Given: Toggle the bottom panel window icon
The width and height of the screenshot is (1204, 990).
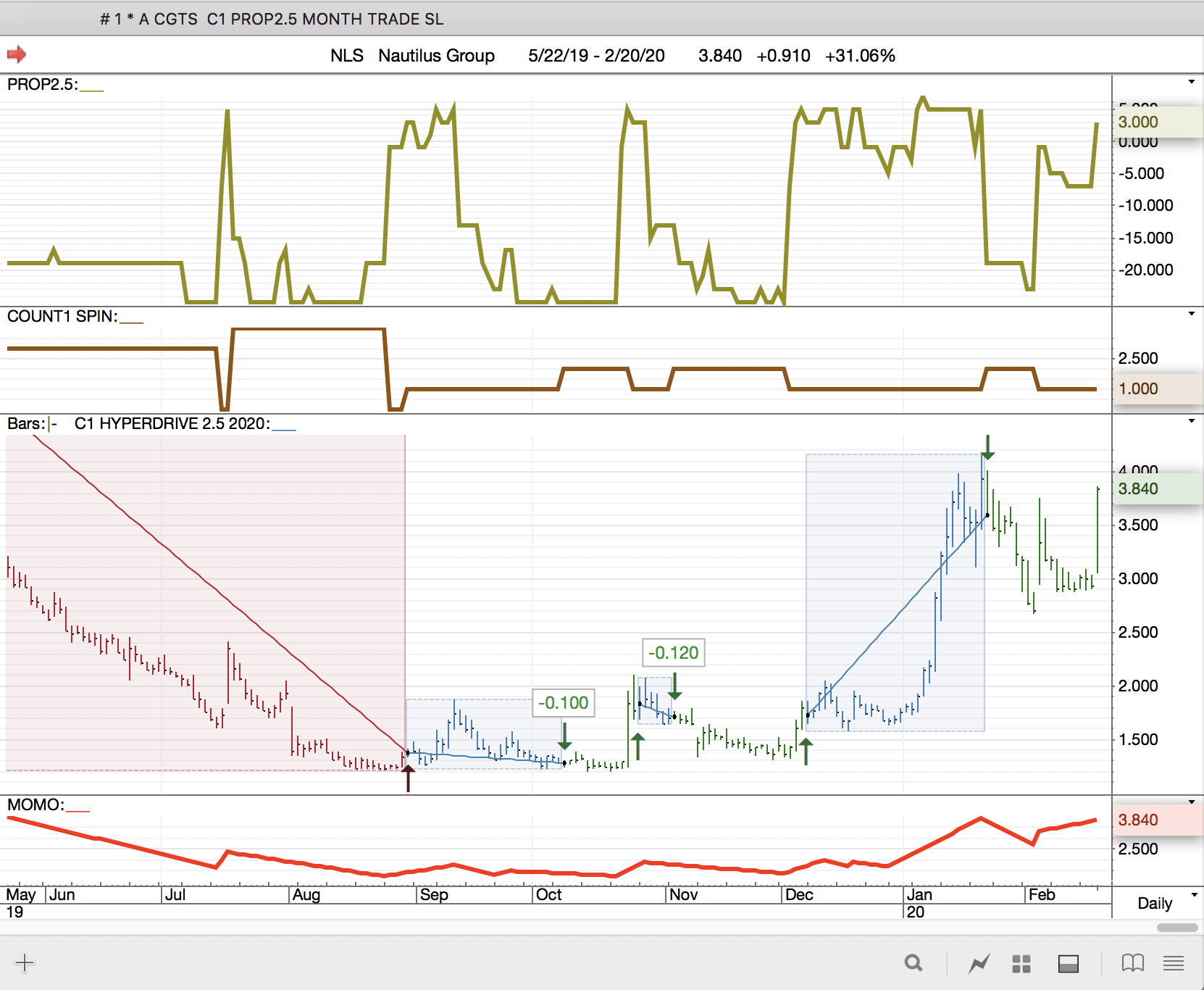Looking at the screenshot, I should [x=1069, y=963].
